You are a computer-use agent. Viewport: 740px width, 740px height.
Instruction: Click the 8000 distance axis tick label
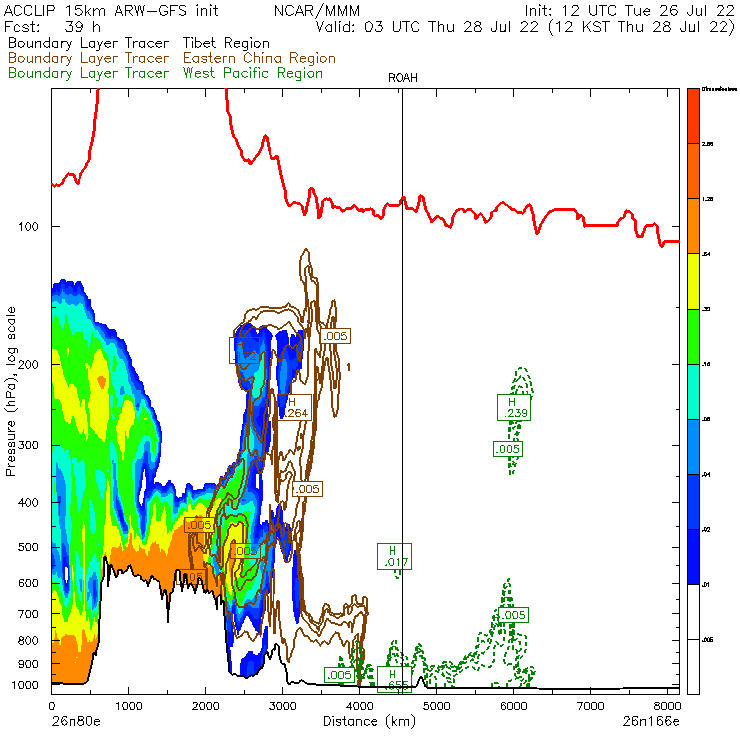click(667, 706)
